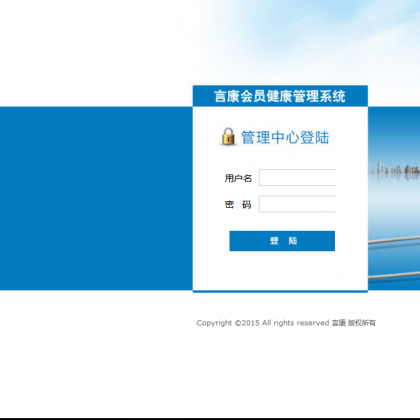Click the 言康 版权所有 footer text

[x=354, y=323]
